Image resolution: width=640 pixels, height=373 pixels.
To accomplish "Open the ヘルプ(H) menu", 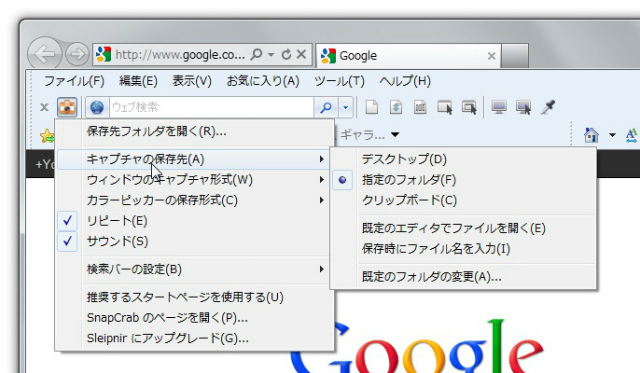I will click(x=405, y=81).
